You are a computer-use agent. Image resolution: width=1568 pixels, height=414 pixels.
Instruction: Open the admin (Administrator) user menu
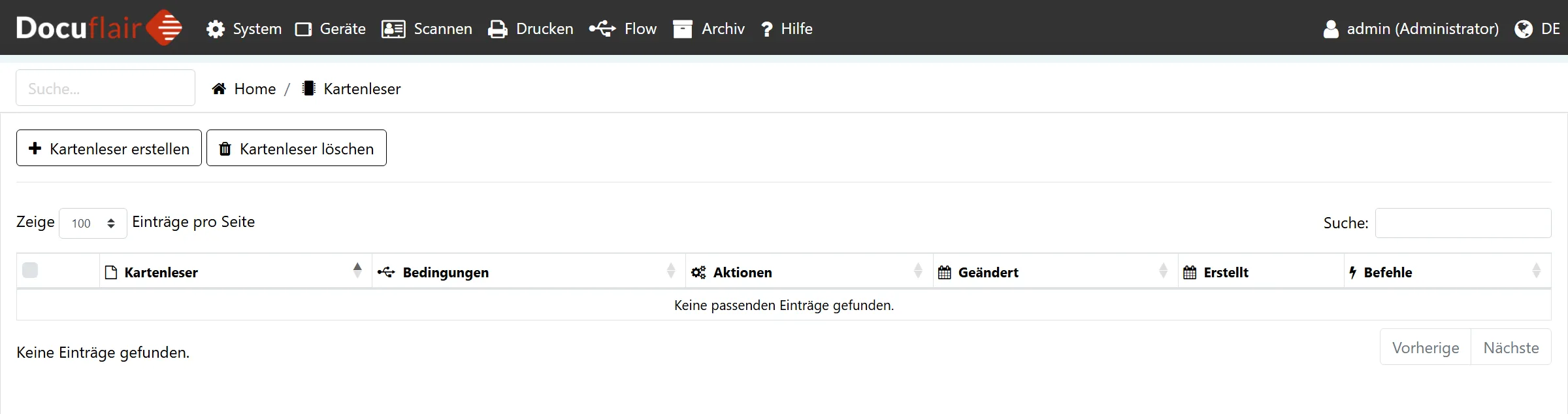pyautogui.click(x=1411, y=29)
